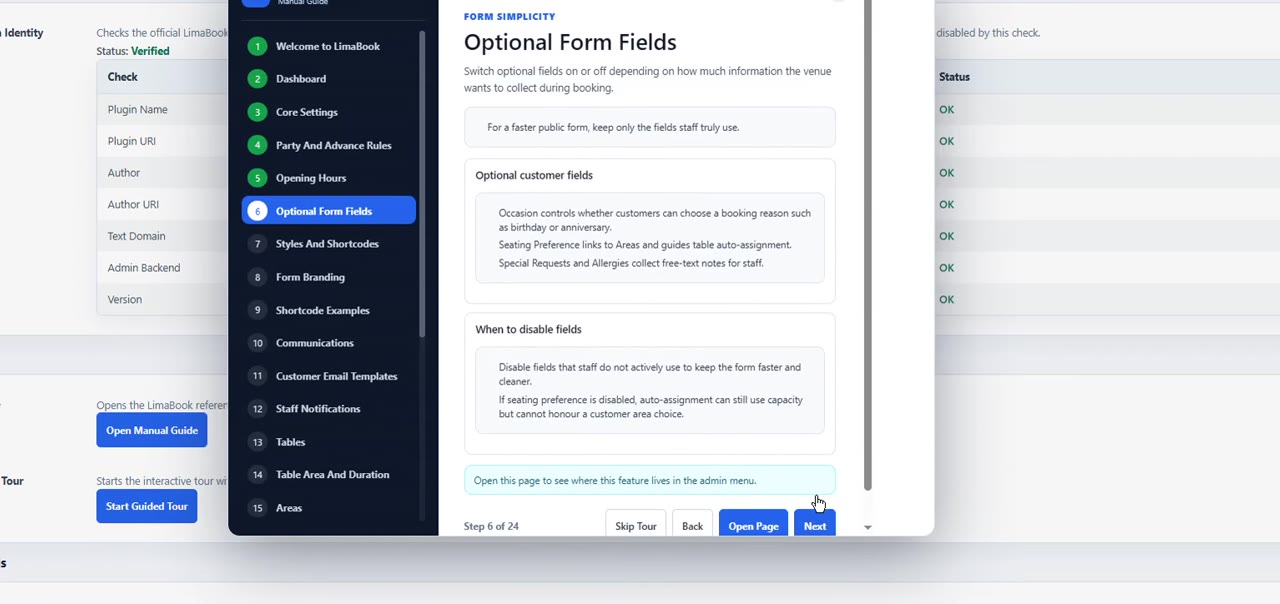This screenshot has width=1280, height=604.
Task: Click the OK status for Version row
Action: click(x=946, y=299)
